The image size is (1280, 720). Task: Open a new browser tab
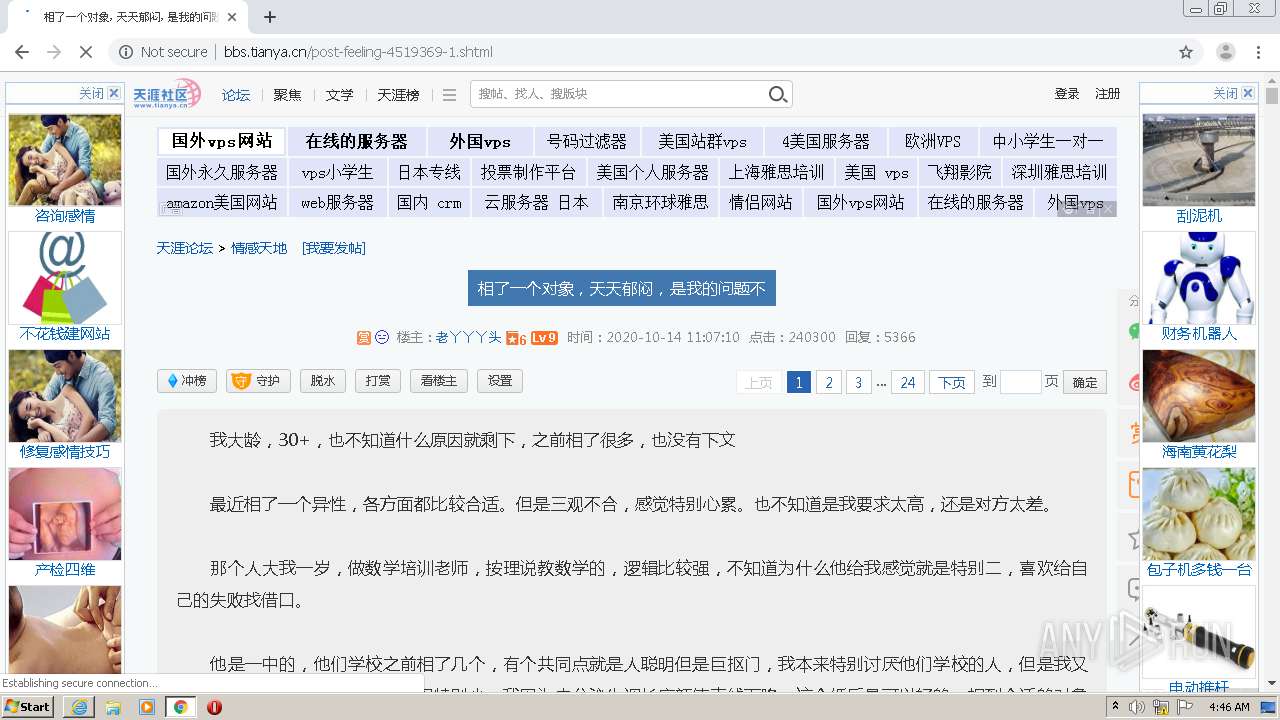pyautogui.click(x=270, y=17)
